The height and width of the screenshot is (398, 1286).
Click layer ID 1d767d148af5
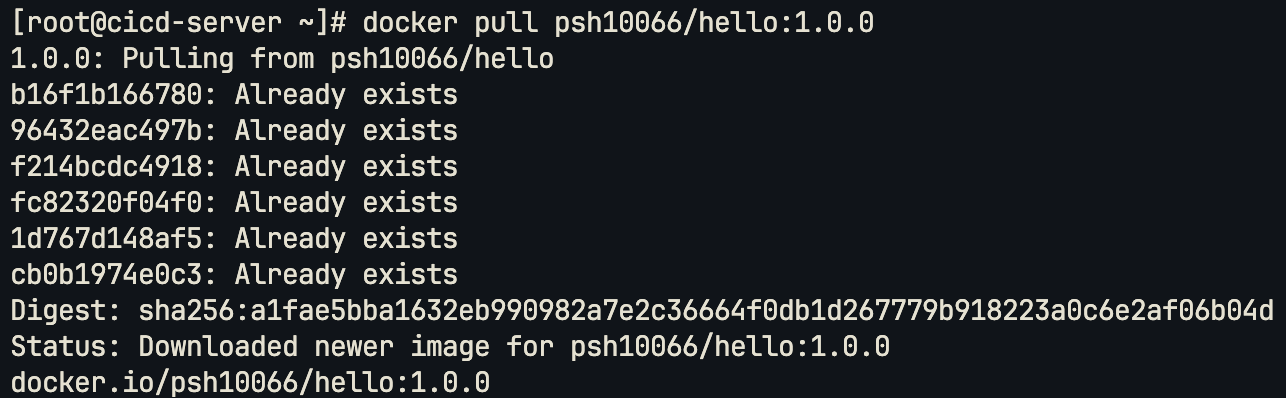click(106, 239)
